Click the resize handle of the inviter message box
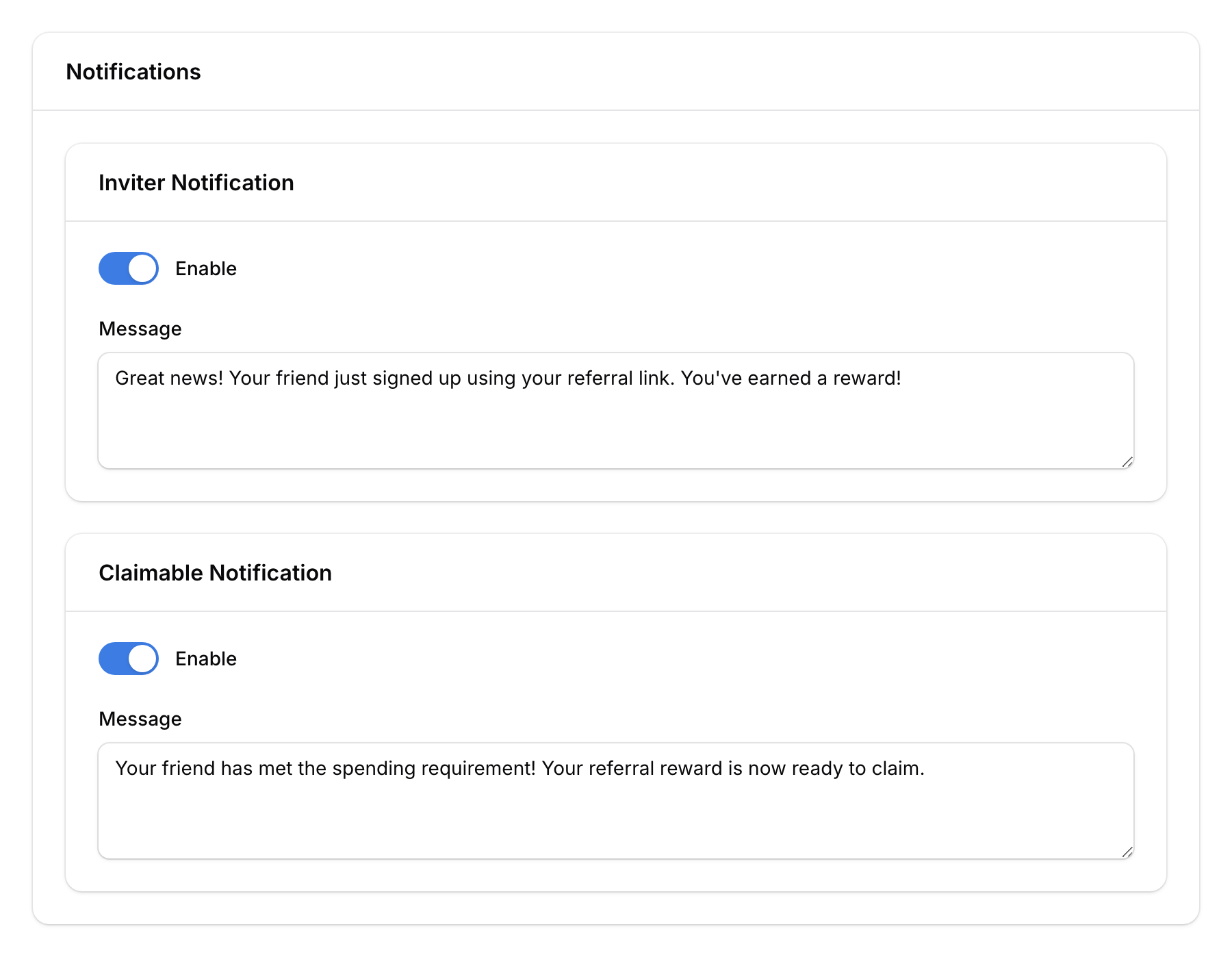The image size is (1232, 957). click(1127, 463)
